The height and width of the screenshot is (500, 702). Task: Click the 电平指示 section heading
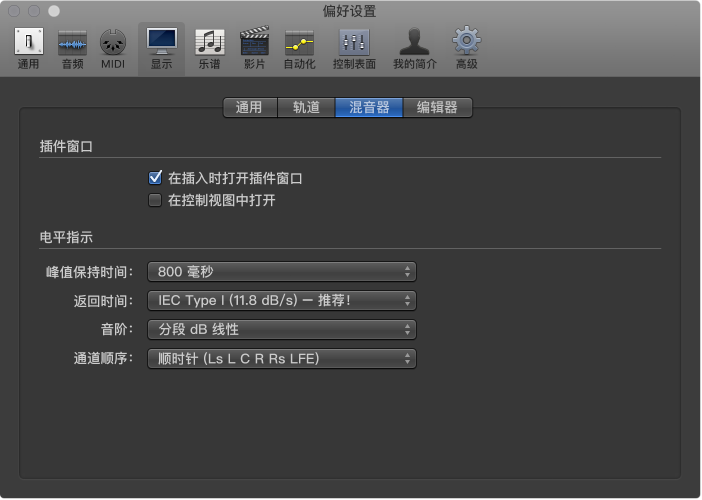click(x=66, y=237)
